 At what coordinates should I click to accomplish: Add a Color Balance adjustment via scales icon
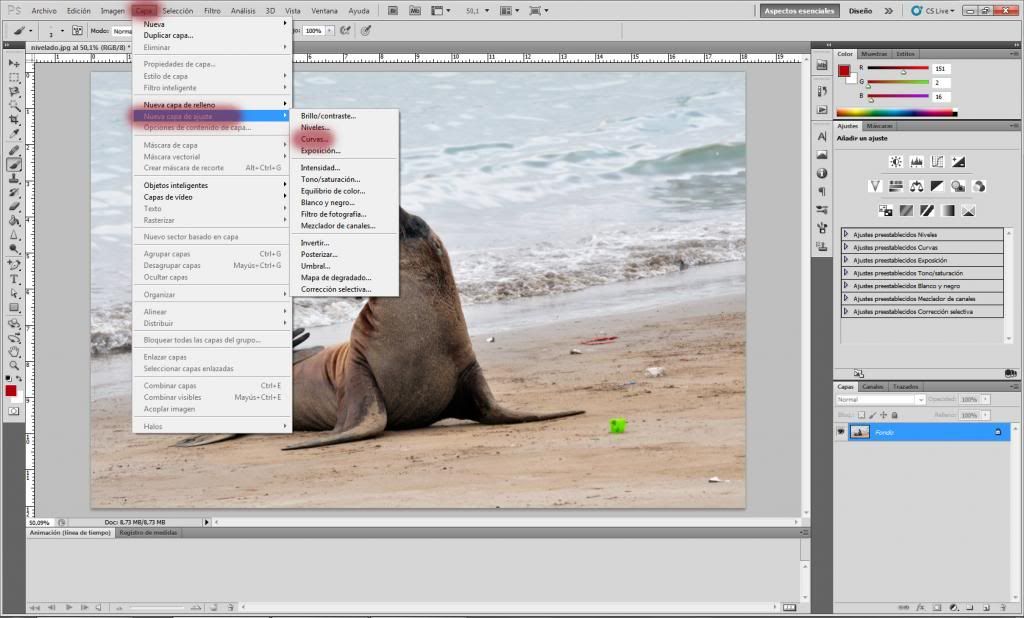point(916,186)
